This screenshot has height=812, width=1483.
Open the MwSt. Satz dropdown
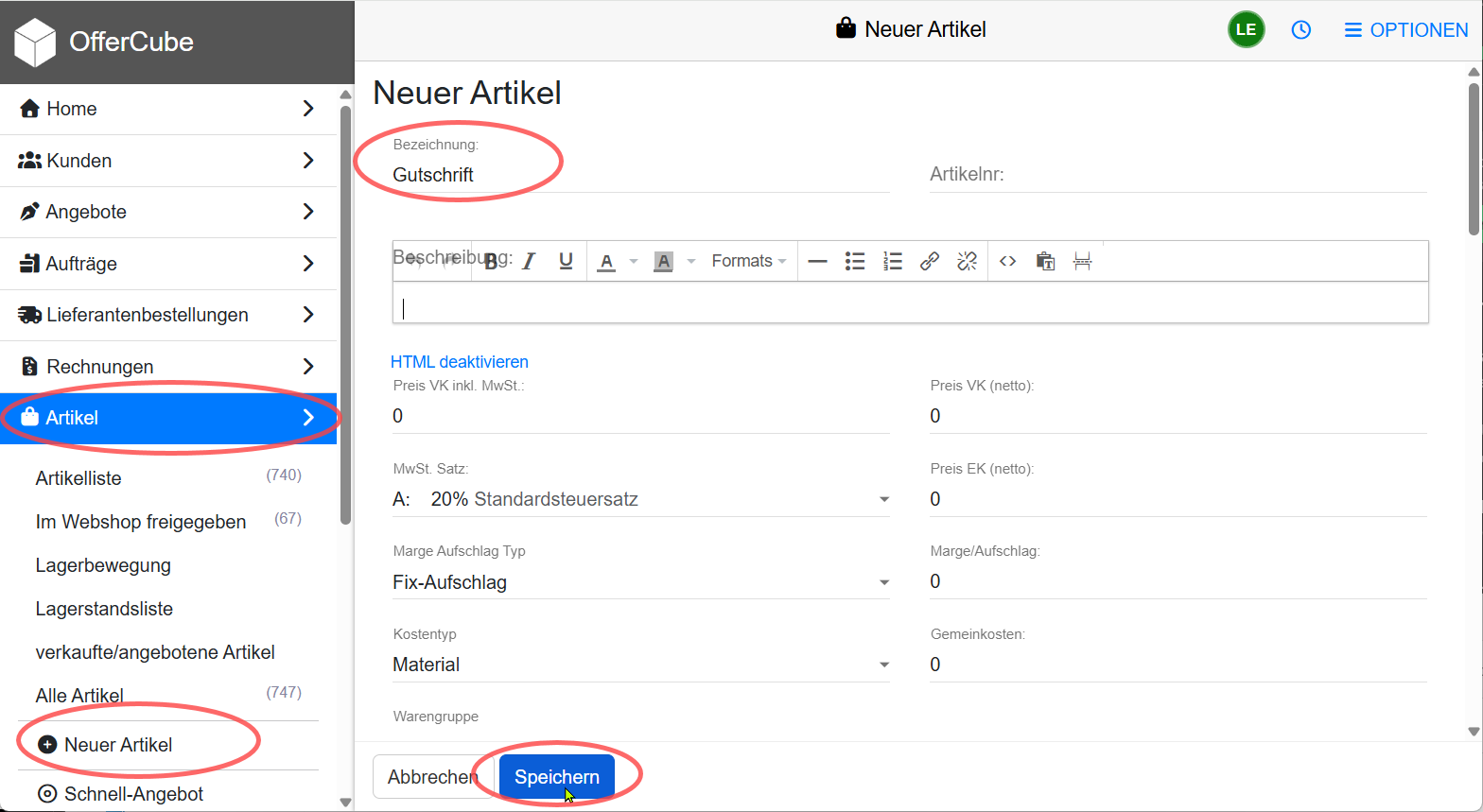[x=641, y=499]
